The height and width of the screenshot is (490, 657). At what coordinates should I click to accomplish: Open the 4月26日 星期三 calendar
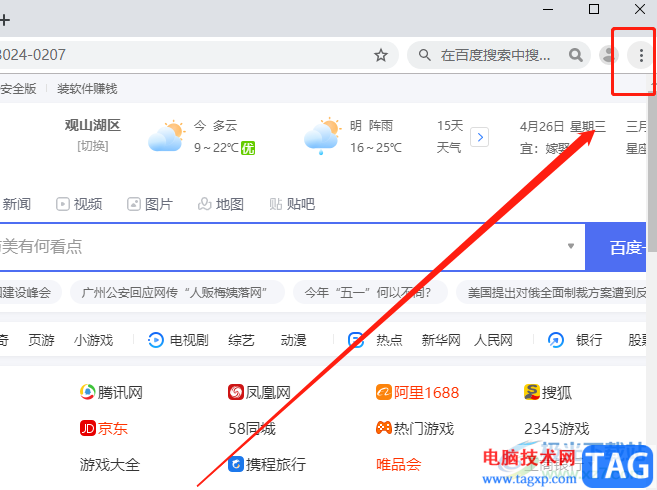[563, 126]
